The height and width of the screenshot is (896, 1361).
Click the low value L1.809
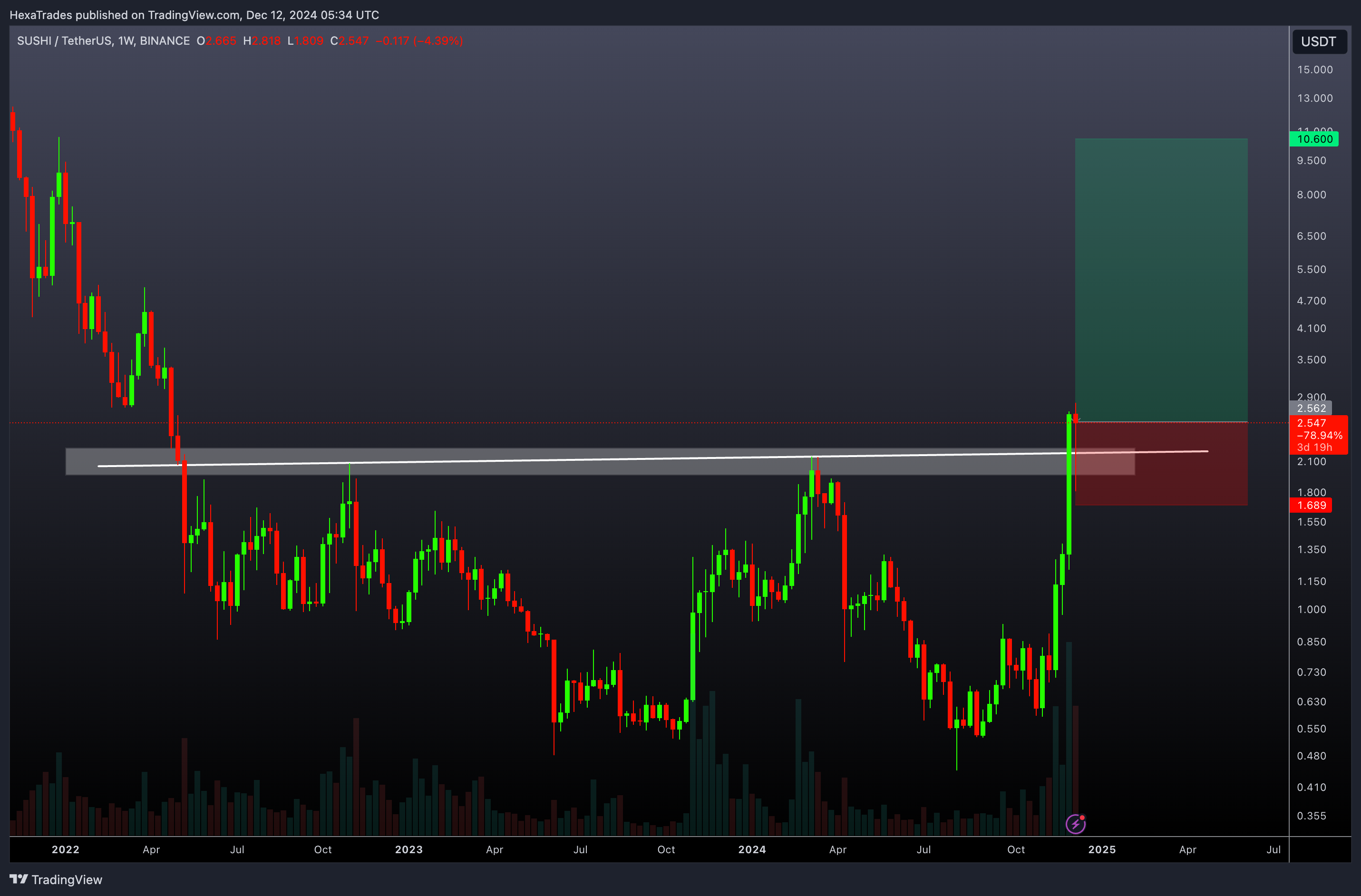click(x=305, y=40)
